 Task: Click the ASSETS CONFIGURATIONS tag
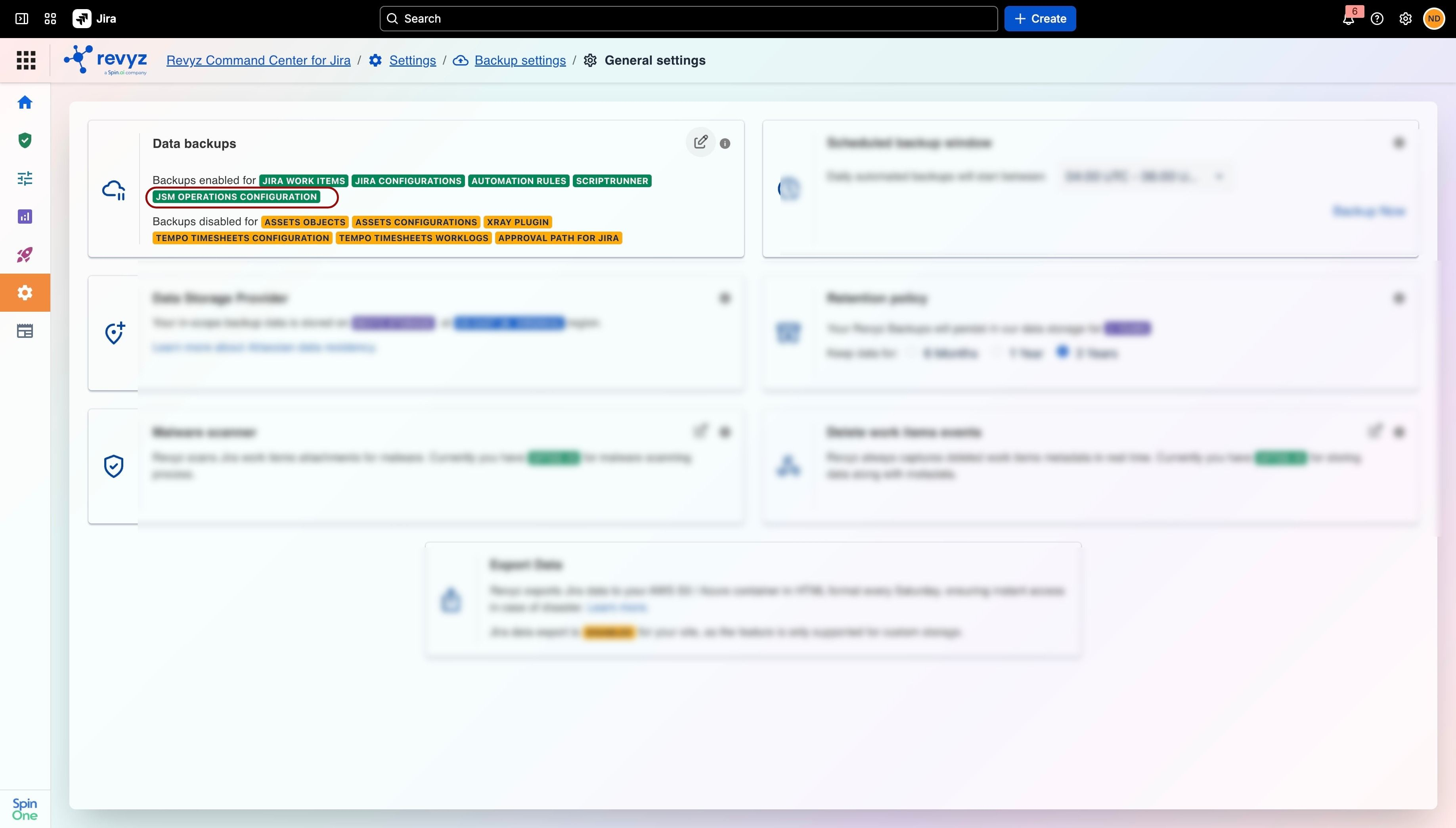[416, 222]
